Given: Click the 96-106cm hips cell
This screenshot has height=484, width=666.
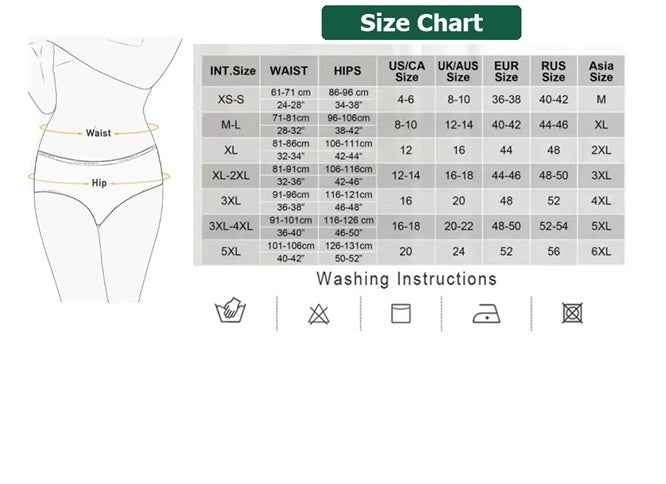Looking at the screenshot, I should 348,118.
